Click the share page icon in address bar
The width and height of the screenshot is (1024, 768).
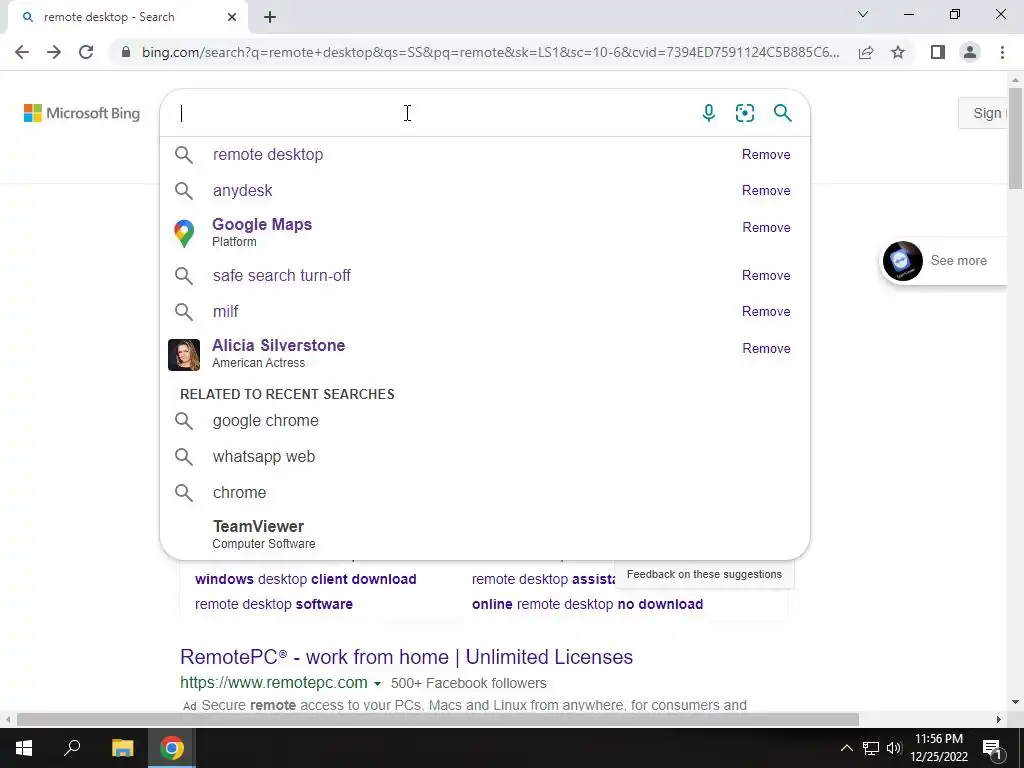866,52
